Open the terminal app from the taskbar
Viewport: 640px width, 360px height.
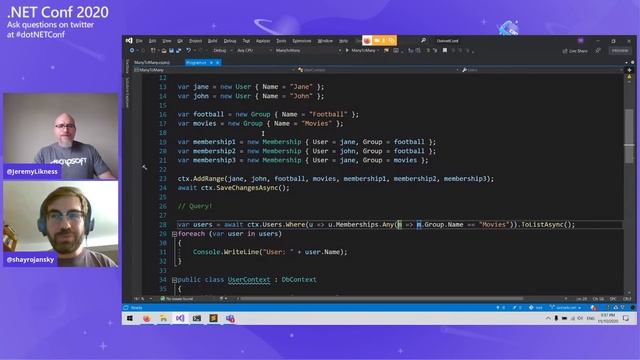197,318
